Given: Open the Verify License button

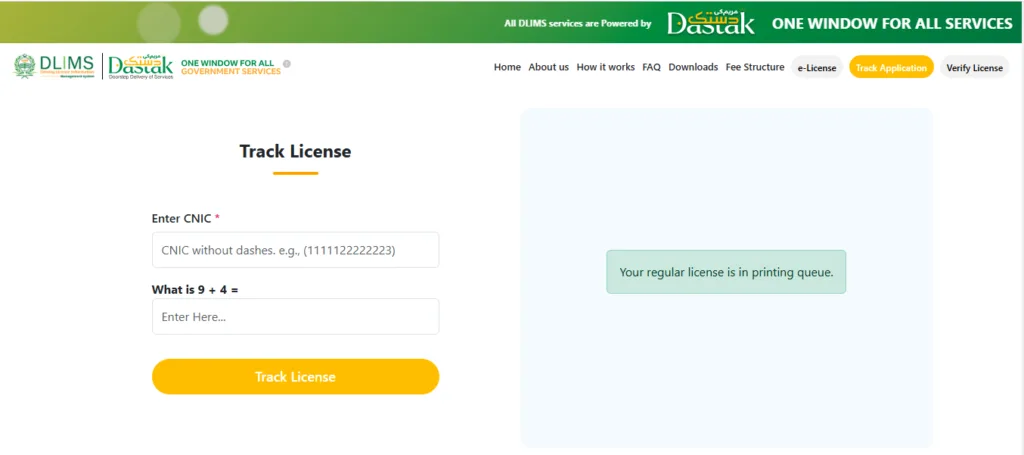Looking at the screenshot, I should click(x=974, y=67).
